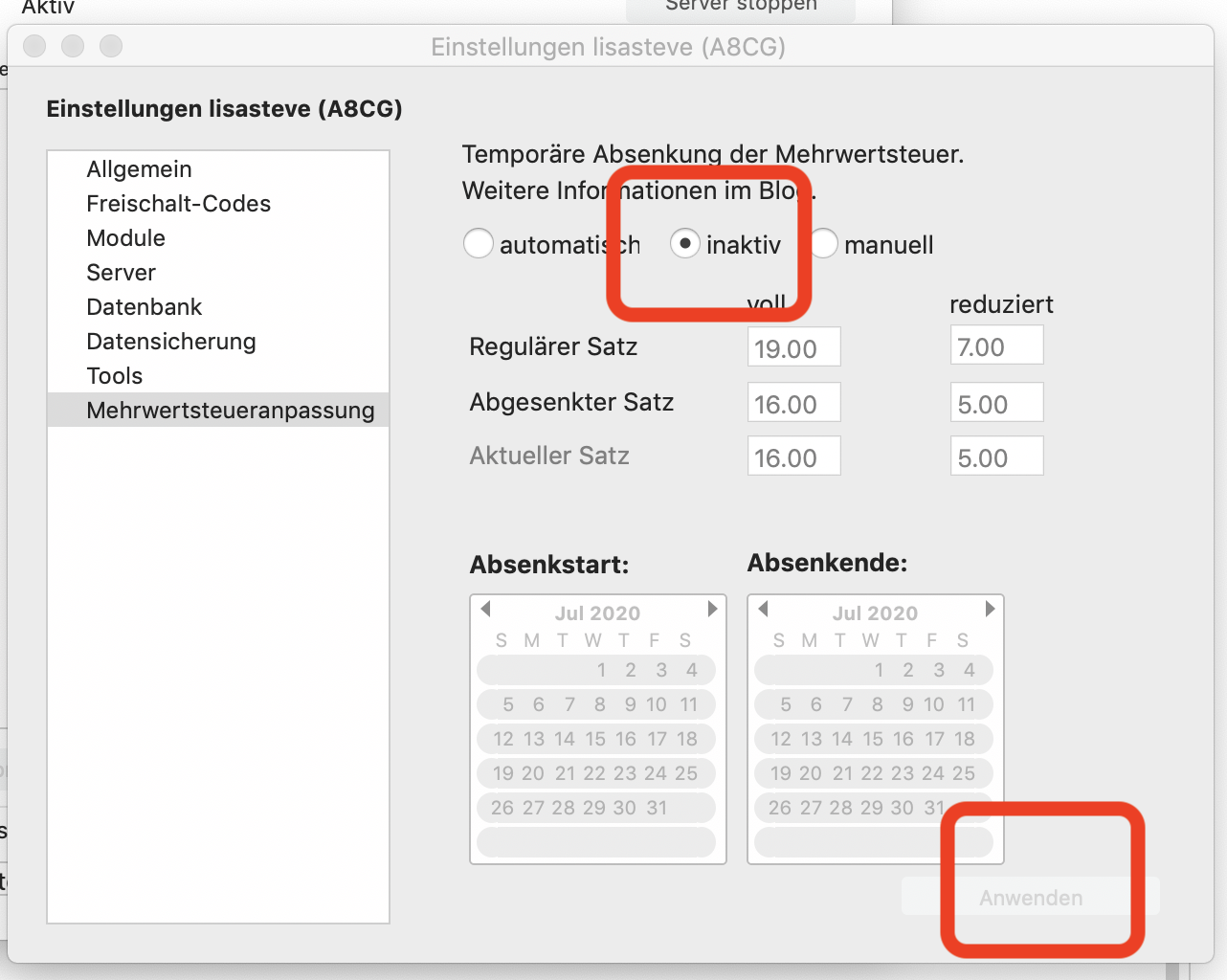Select Mehrwertsteueranpassung in the sidebar

pyautogui.click(x=230, y=411)
